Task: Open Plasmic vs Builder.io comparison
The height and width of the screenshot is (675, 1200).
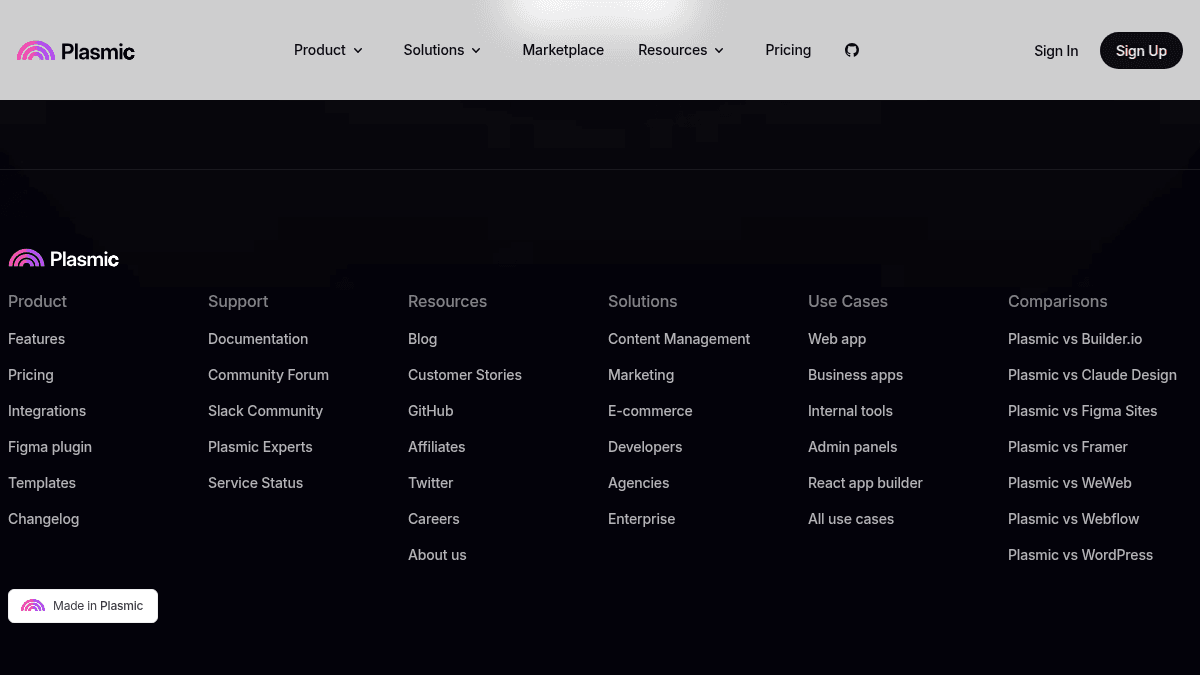Action: 1075,339
